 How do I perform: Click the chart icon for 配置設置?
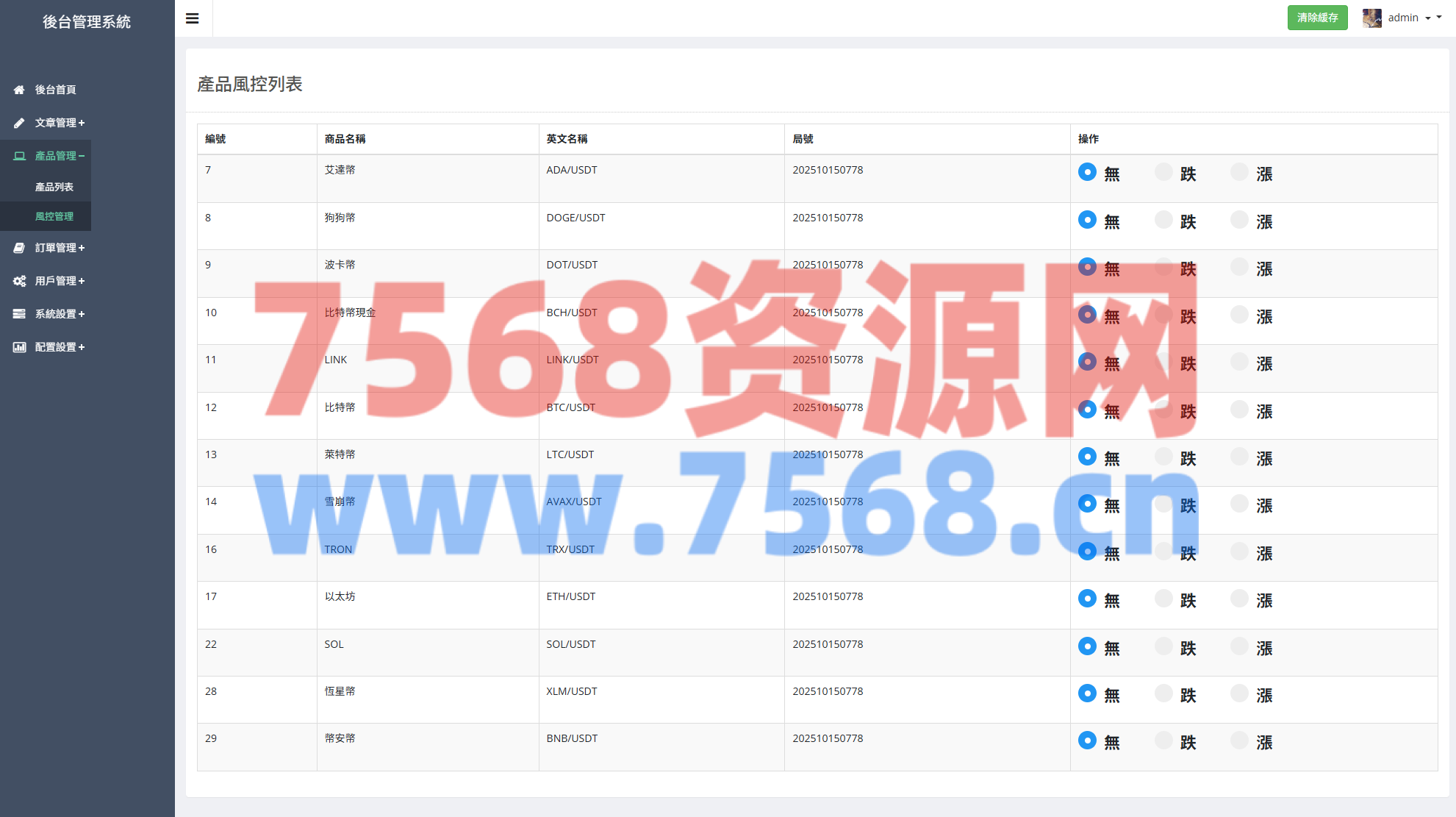tap(19, 347)
